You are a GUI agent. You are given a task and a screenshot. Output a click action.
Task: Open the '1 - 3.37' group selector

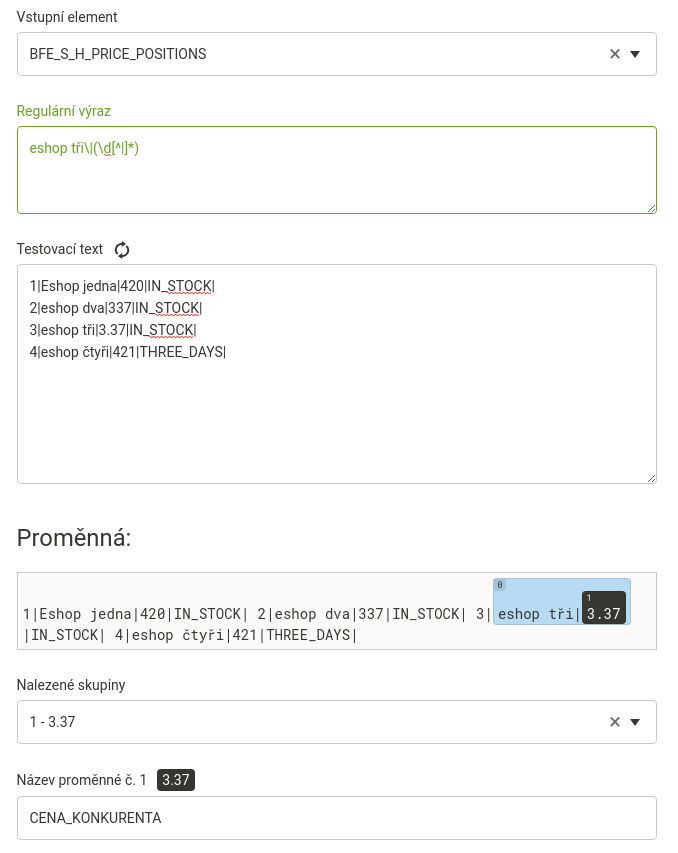(337, 722)
